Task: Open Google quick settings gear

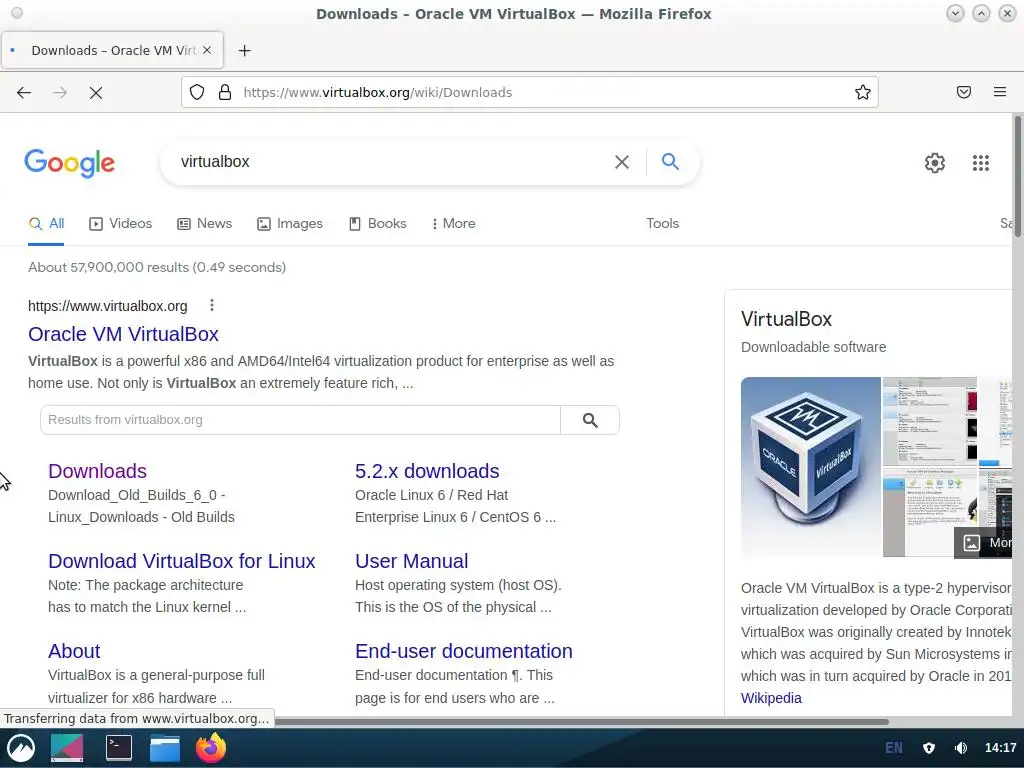Action: pyautogui.click(x=935, y=163)
